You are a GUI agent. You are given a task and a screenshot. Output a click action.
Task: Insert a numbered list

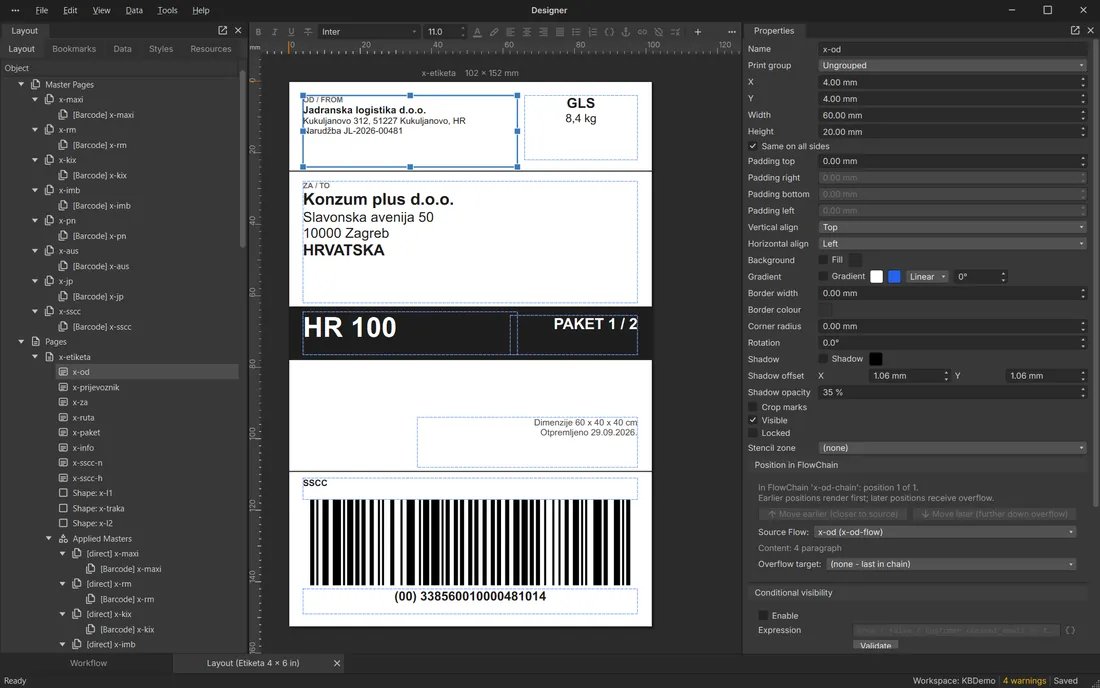[593, 32]
